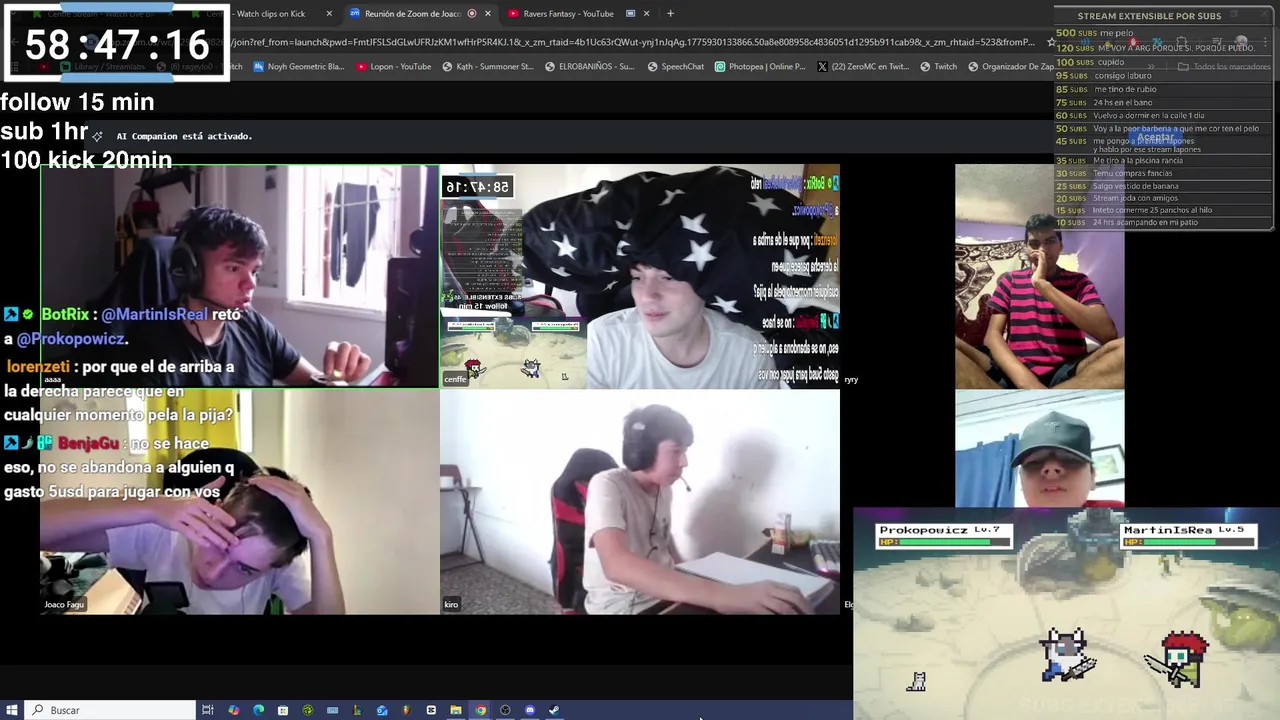1280x720 pixels.
Task: Switch to Google Chrome in the taskbar
Action: point(480,710)
